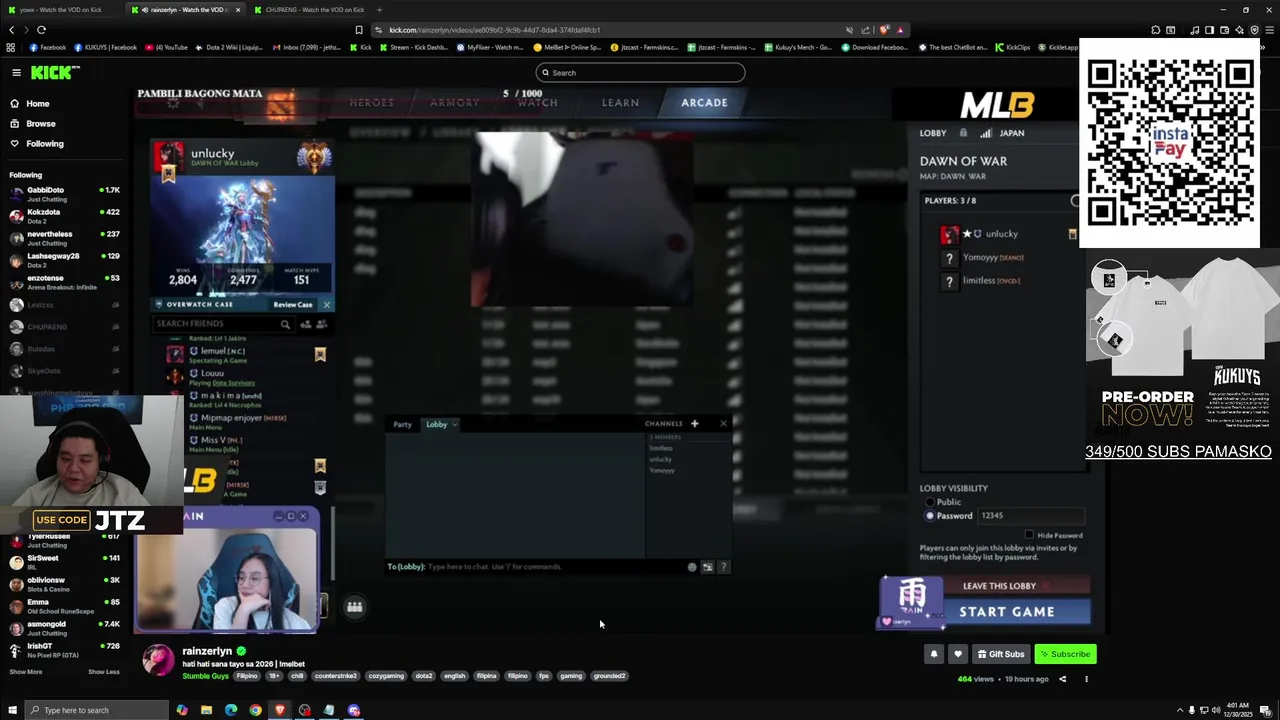Select the Heroes tab in Dota menu
Viewport: 1280px width, 720px height.
[x=371, y=103]
